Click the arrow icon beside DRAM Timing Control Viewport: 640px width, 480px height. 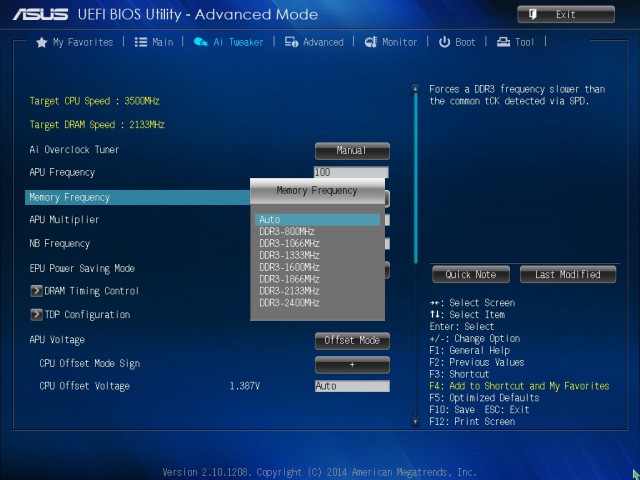[x=36, y=291]
